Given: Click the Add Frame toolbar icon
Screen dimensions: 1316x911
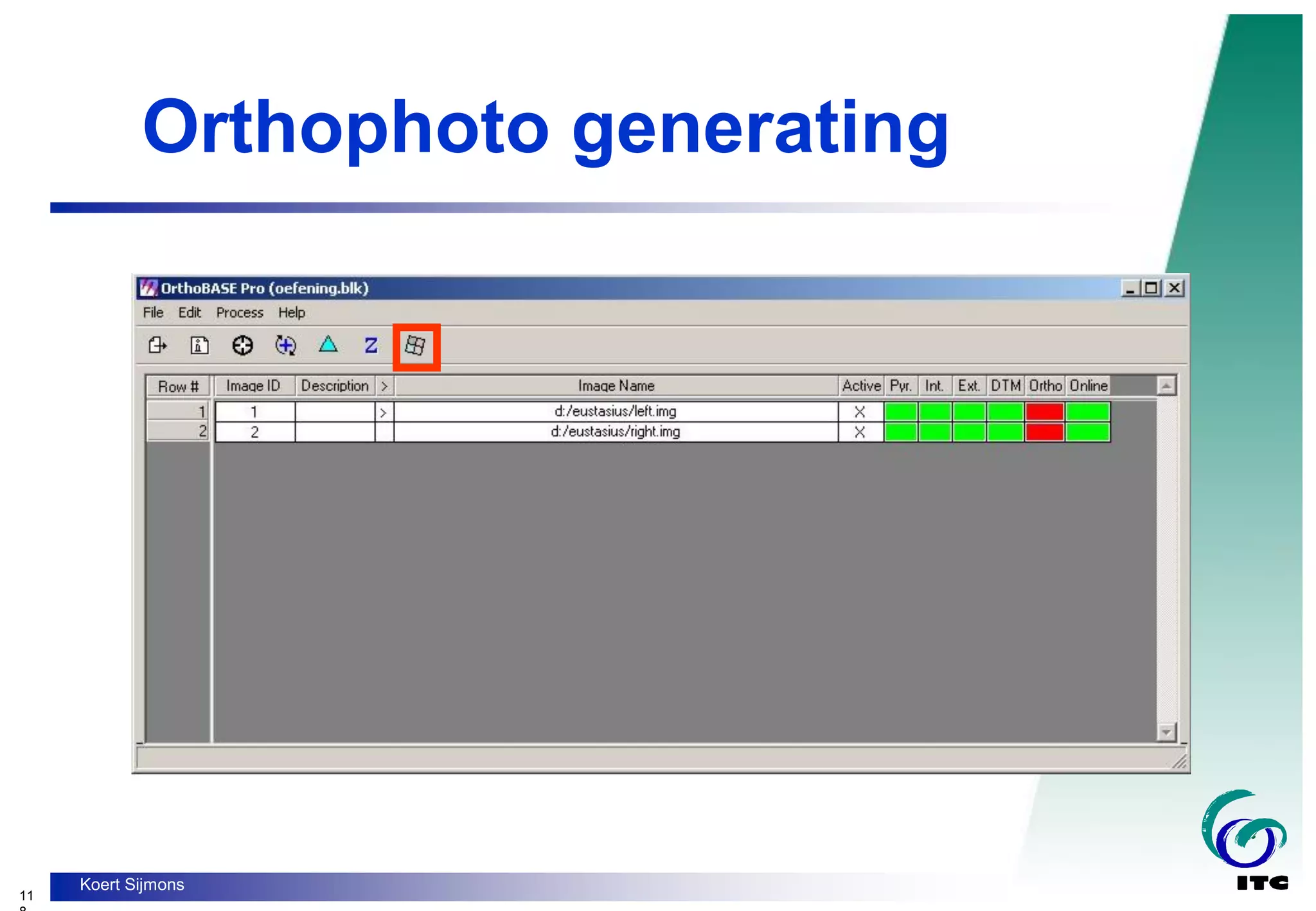Looking at the screenshot, I should [x=157, y=346].
